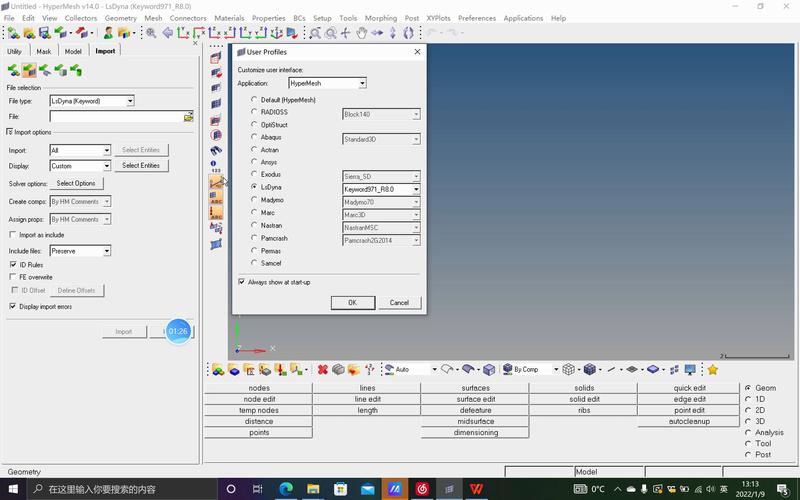Switch to the Utility tab
Viewport: 800px width, 500px height.
pos(14,51)
